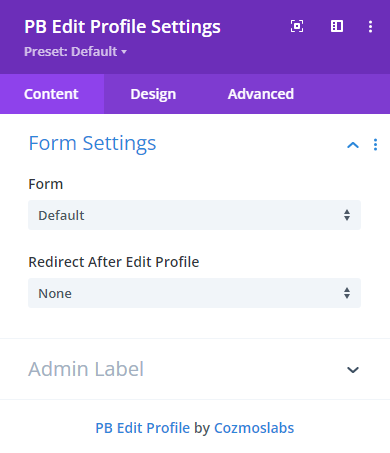The height and width of the screenshot is (453, 390).
Task: Switch to the Advanced tab
Action: point(261,94)
